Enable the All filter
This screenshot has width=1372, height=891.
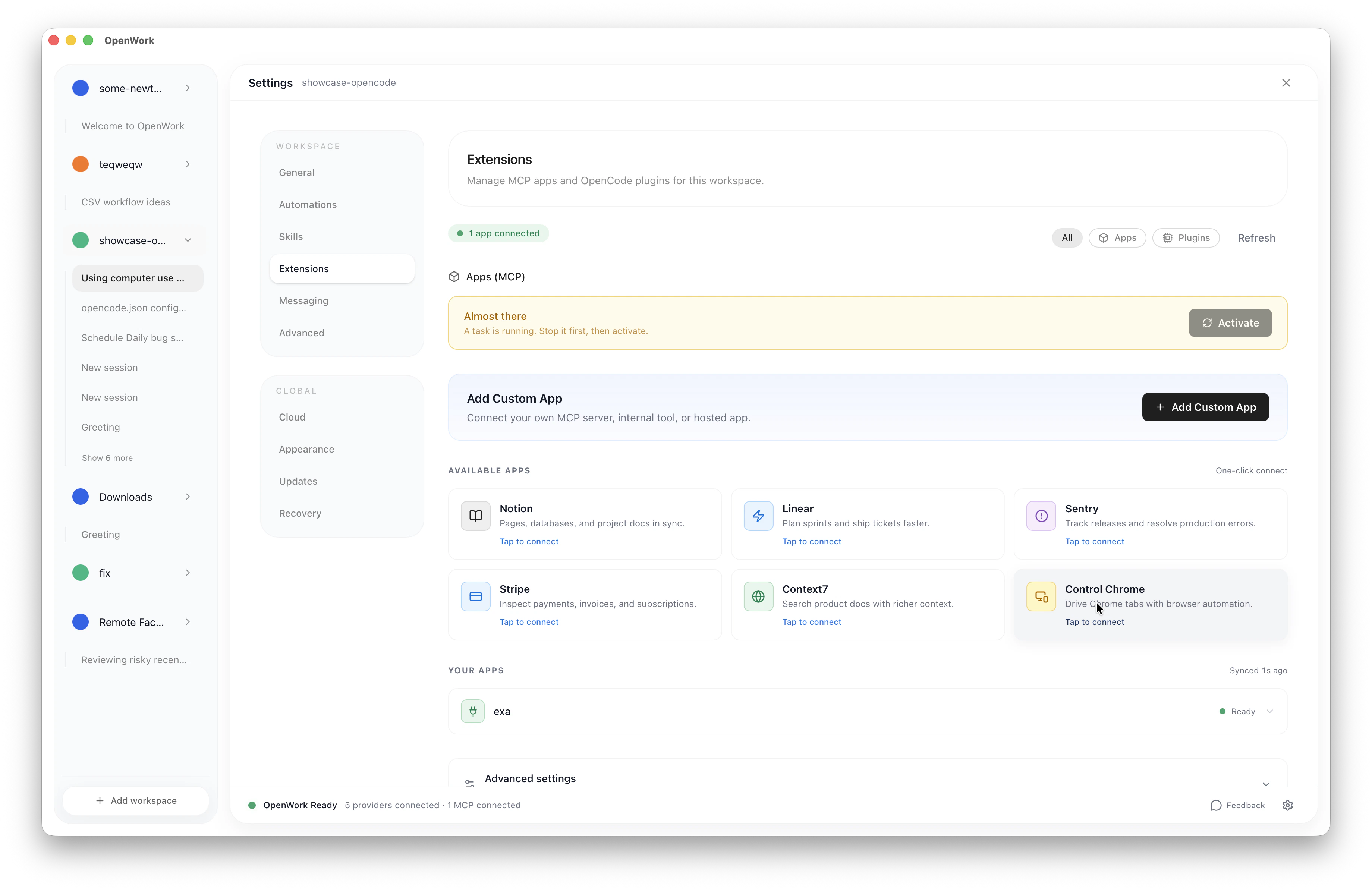coord(1067,237)
